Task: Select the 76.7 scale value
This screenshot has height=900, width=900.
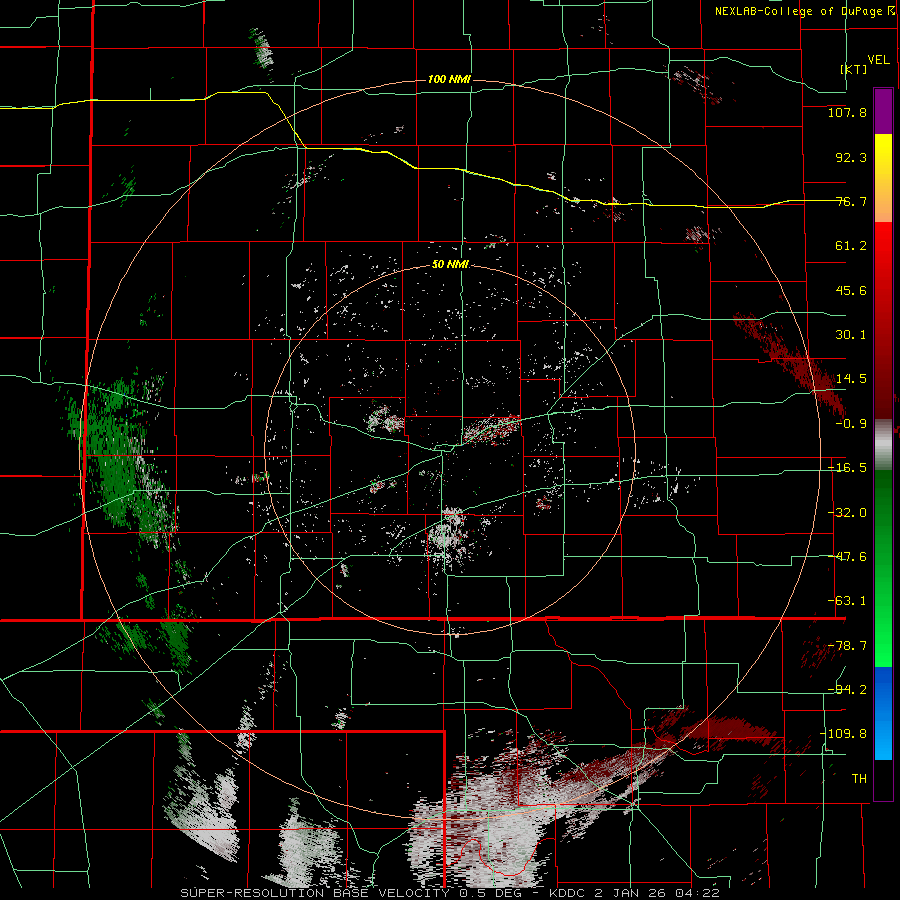Action: [851, 201]
